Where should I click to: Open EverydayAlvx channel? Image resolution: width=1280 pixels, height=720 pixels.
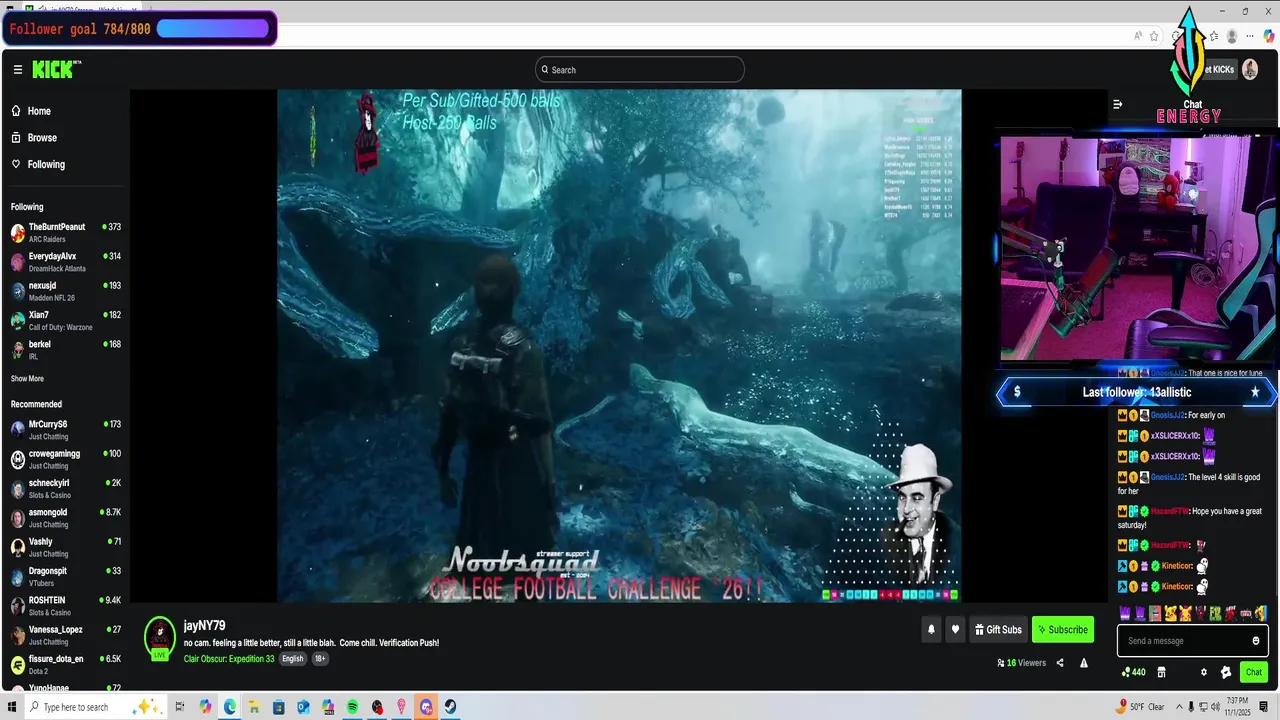click(65, 262)
